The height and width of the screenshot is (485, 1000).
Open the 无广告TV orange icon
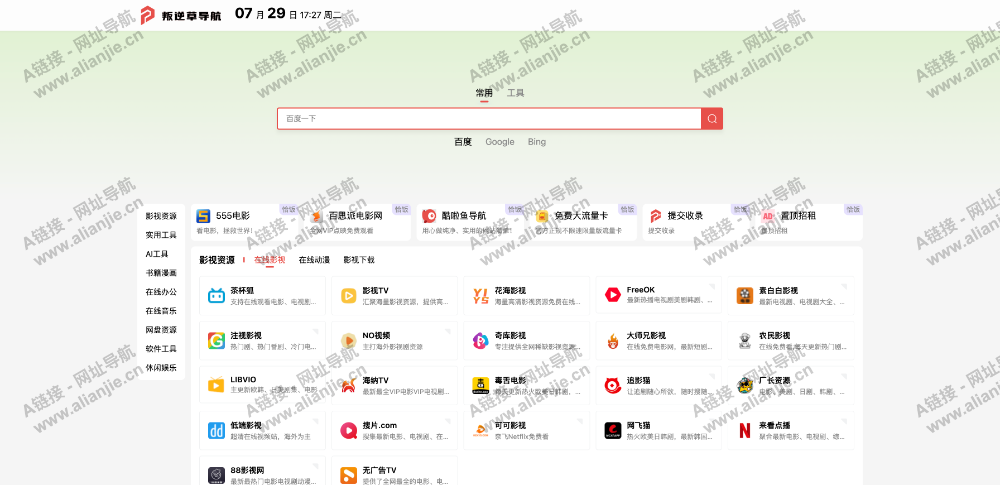(348, 475)
